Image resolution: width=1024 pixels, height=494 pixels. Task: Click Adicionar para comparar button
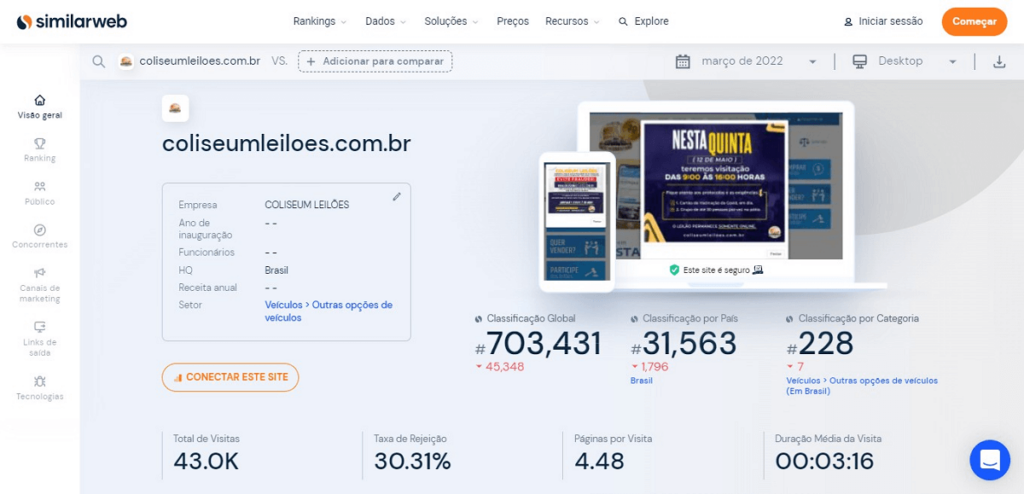[x=376, y=61]
